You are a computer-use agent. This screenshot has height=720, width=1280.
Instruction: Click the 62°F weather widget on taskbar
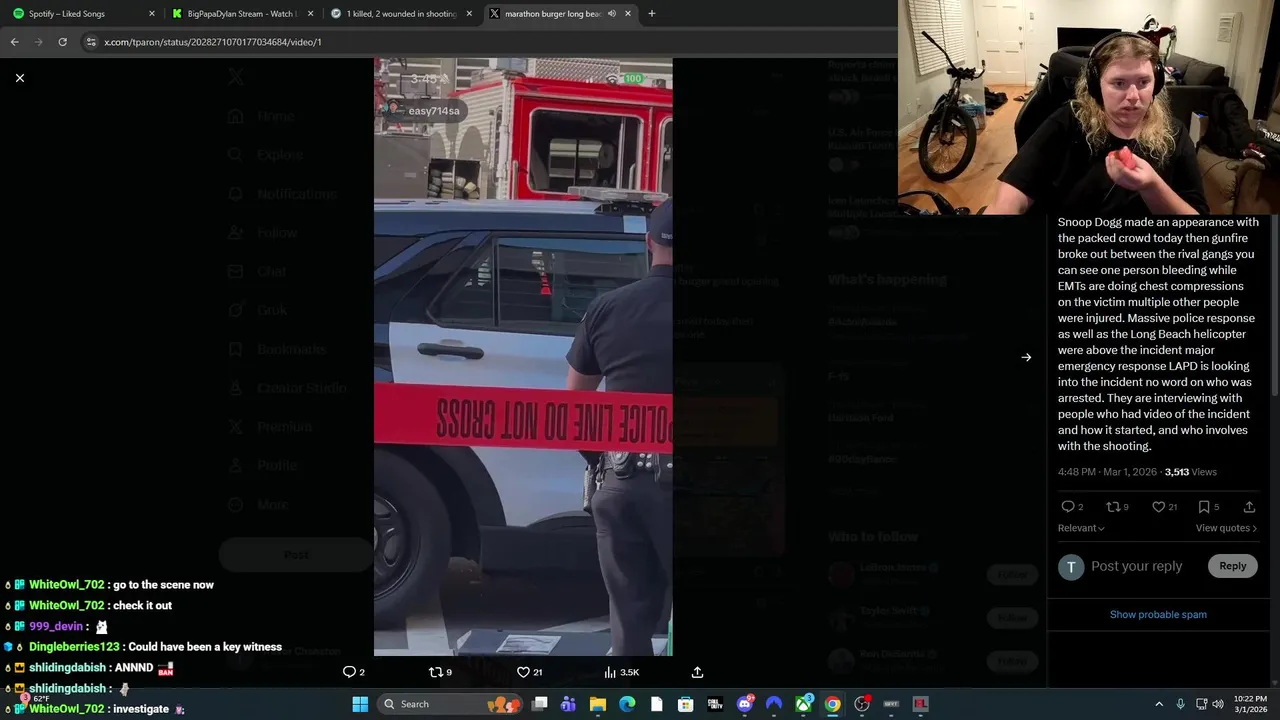[x=34, y=699]
